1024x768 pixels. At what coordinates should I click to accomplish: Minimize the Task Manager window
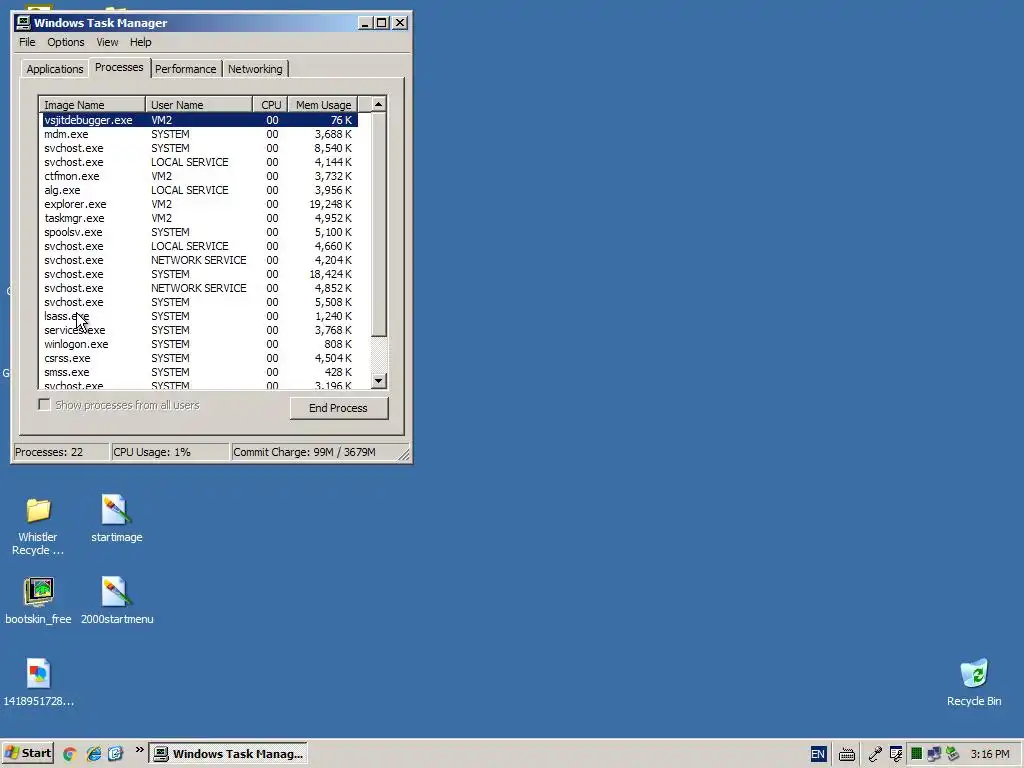click(x=365, y=23)
